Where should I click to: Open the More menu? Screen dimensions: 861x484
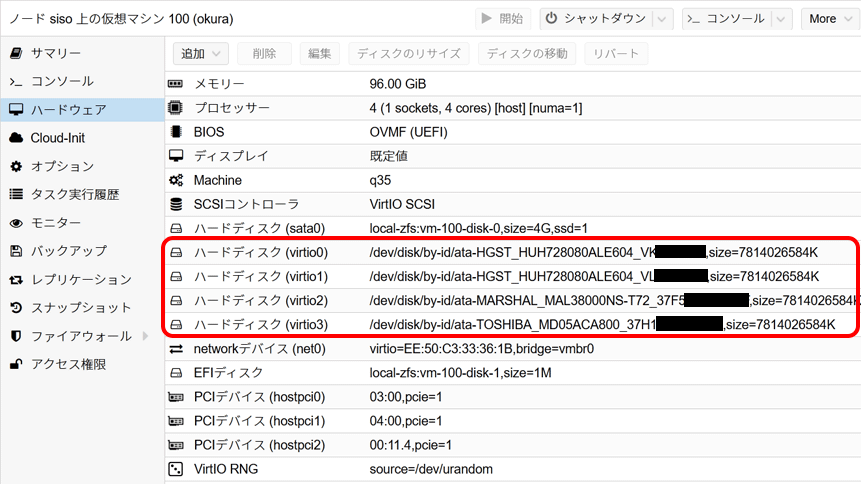(829, 19)
